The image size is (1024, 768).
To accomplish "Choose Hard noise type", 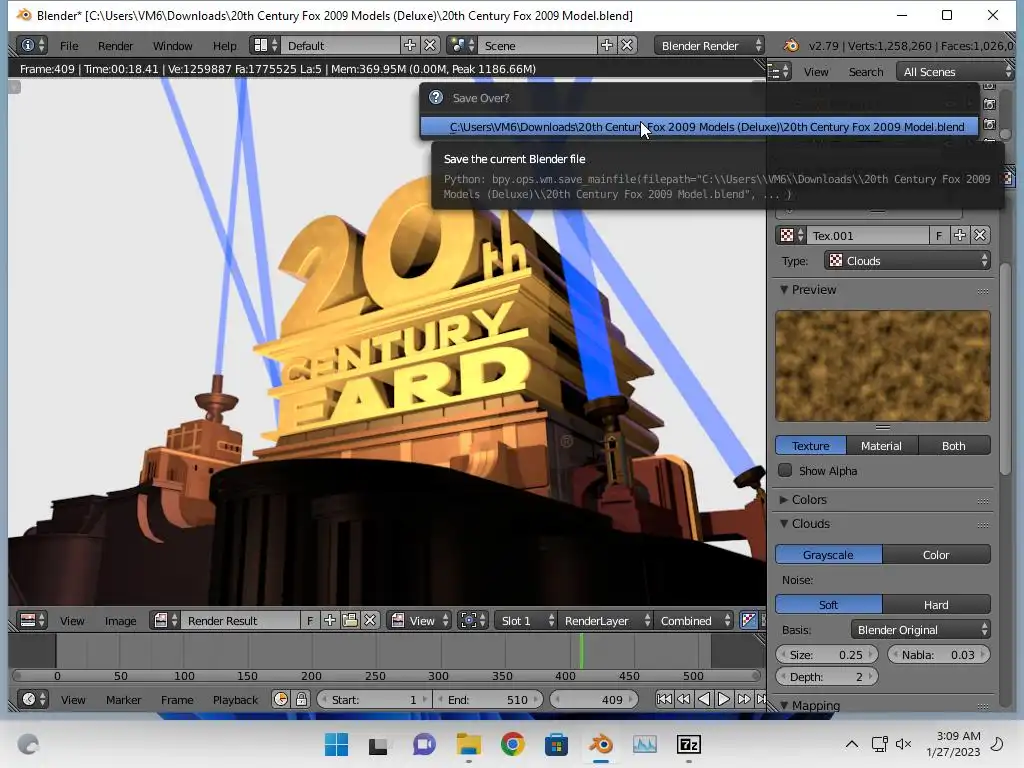I will coord(936,605).
